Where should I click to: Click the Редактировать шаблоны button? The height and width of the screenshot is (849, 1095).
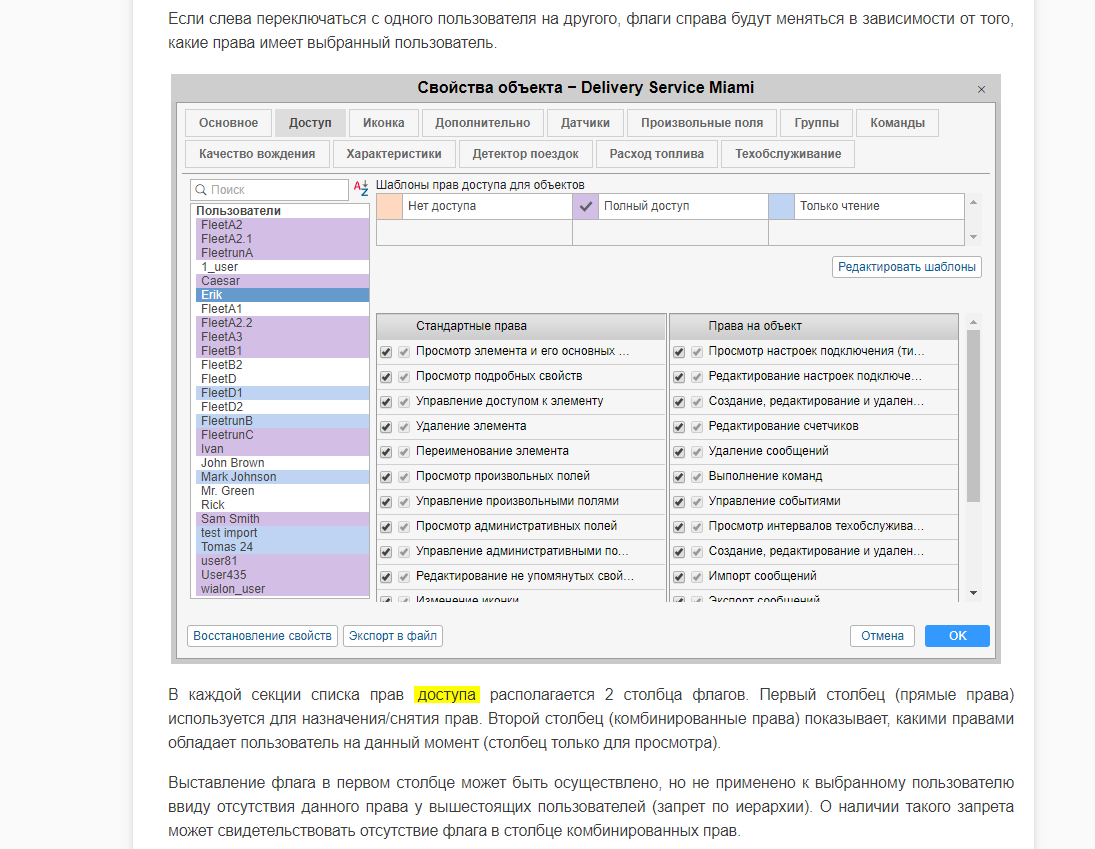pos(906,267)
